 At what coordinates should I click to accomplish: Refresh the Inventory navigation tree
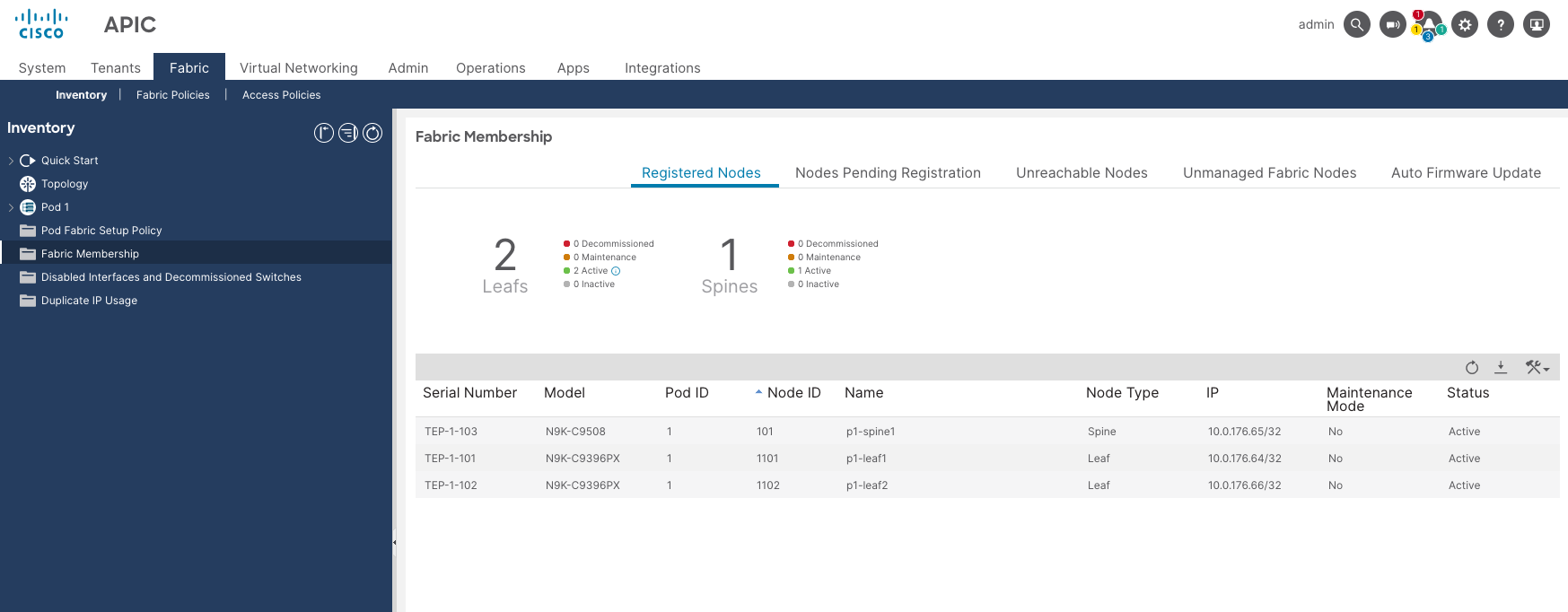(x=372, y=133)
